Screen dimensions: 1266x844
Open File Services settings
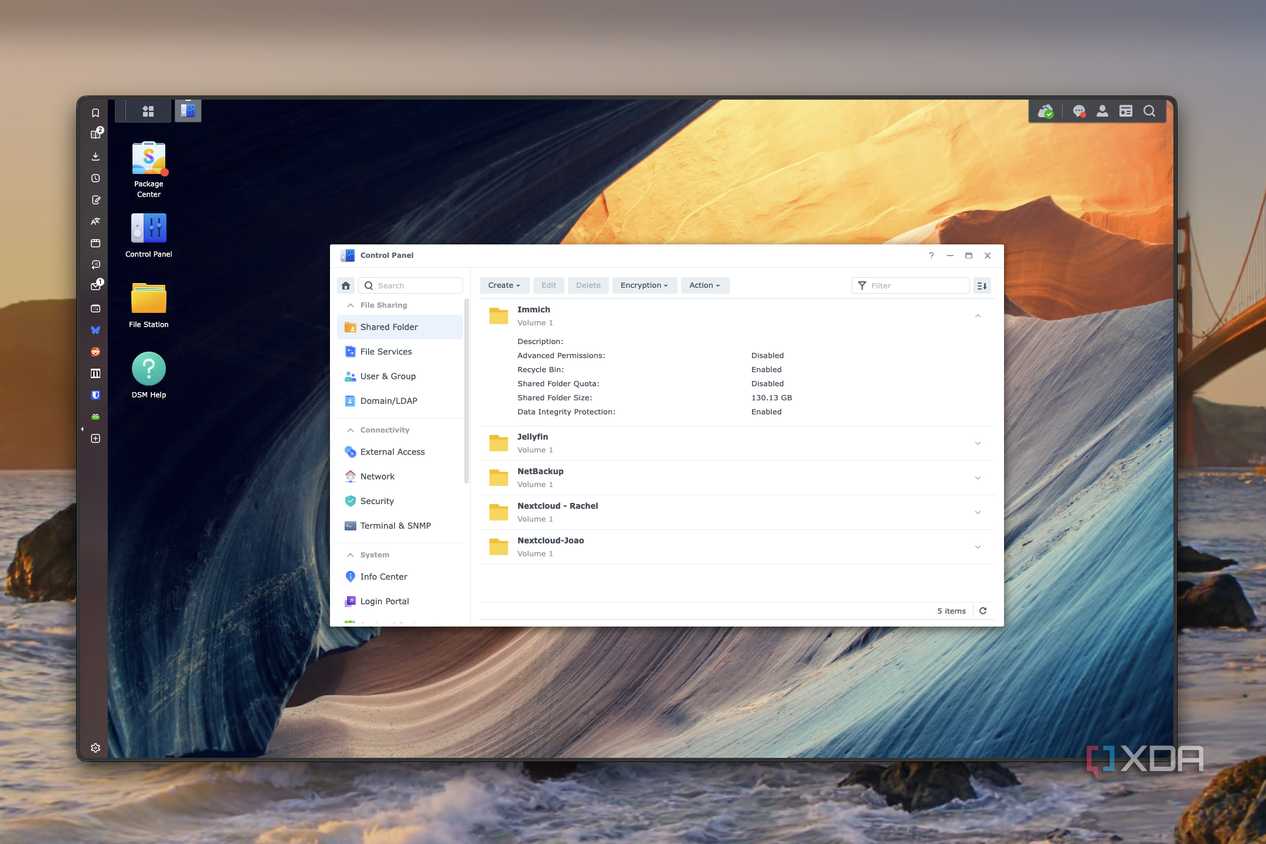tap(400, 352)
